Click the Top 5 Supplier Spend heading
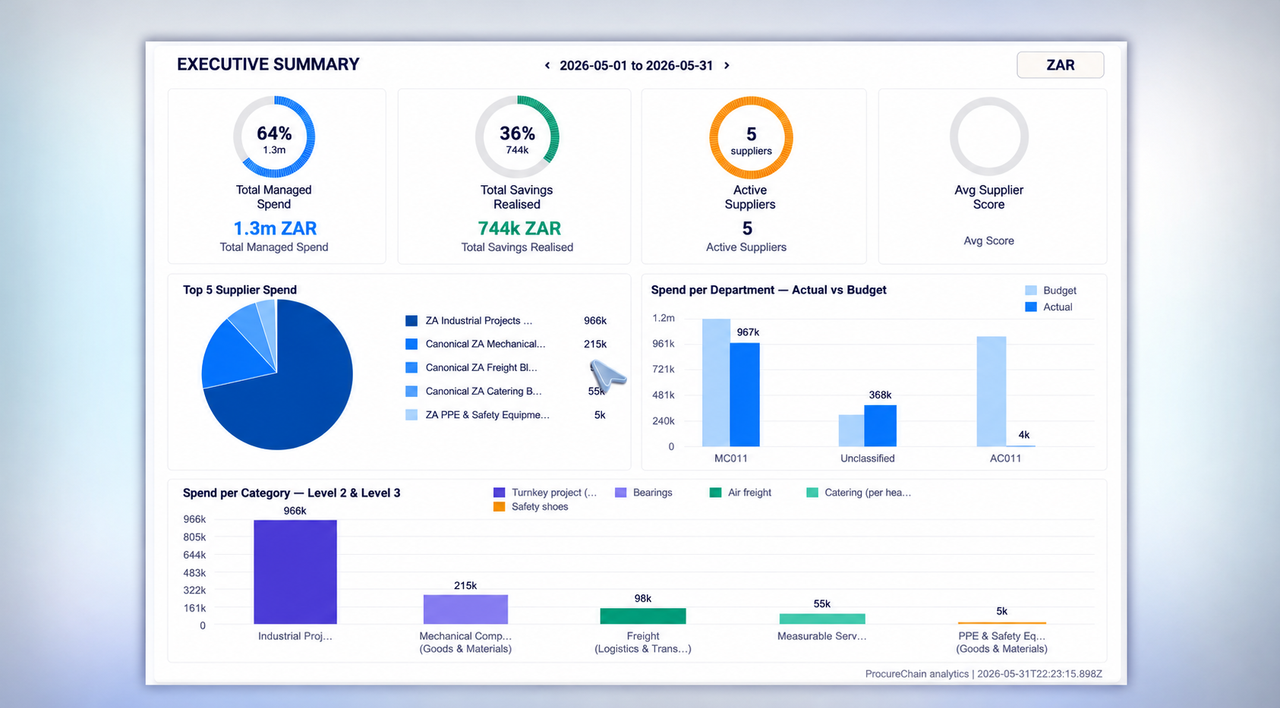This screenshot has height=708, width=1280. tap(240, 290)
